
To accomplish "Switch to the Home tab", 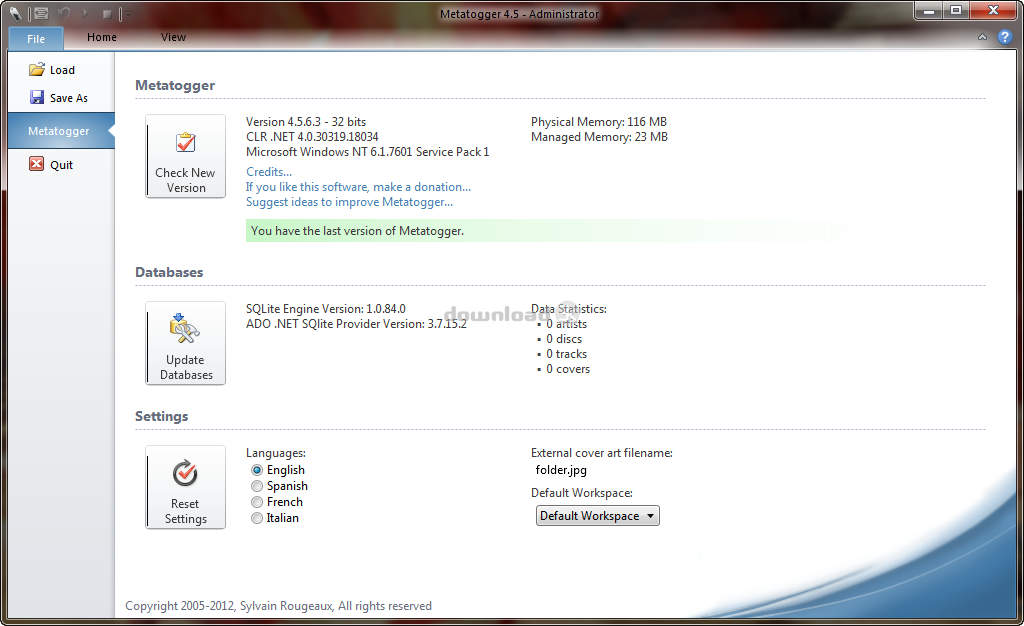I will pos(102,37).
